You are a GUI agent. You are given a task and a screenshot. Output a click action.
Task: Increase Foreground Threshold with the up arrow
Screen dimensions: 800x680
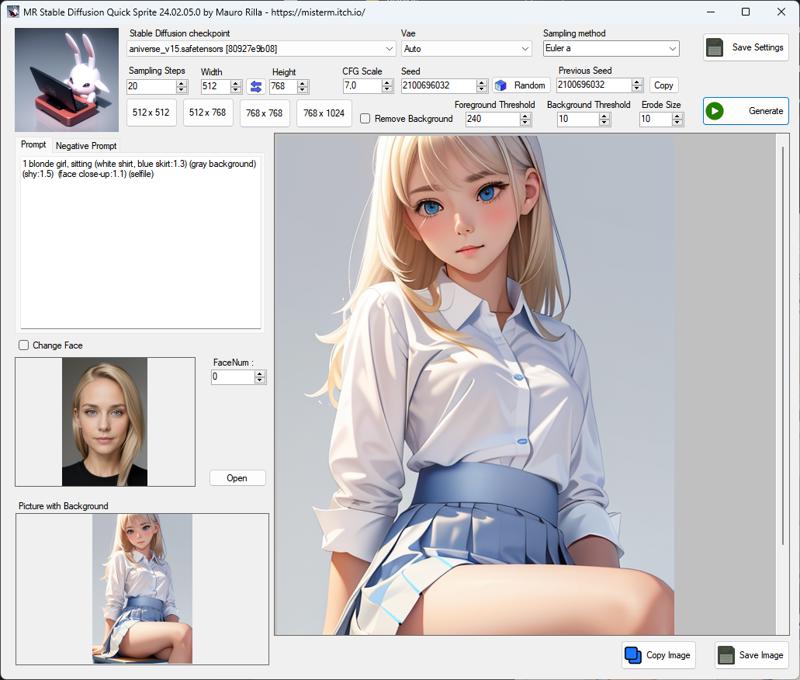[526, 116]
